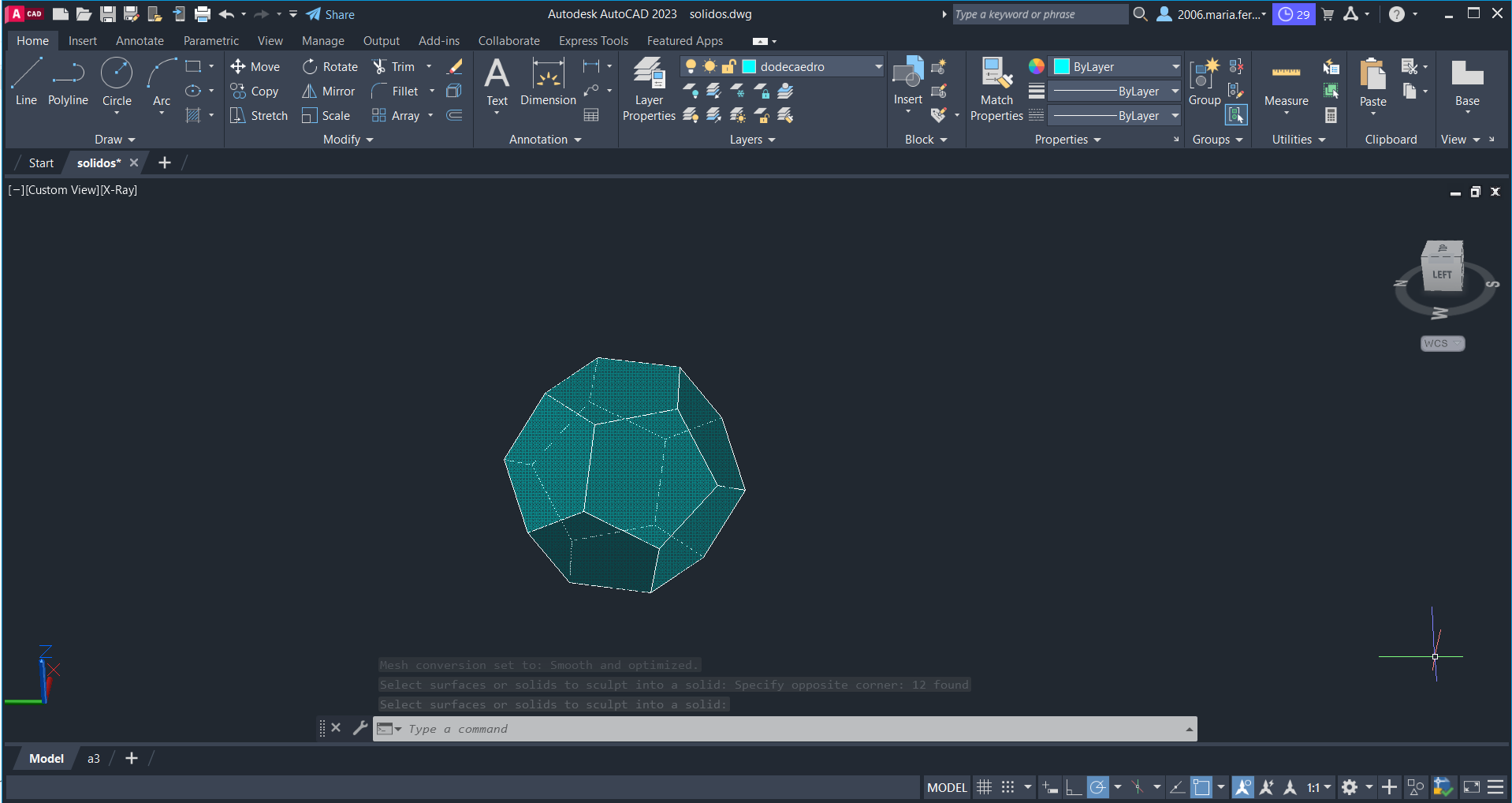The image size is (1512, 803).
Task: Switch to the Annotate ribbon tab
Action: (x=140, y=41)
